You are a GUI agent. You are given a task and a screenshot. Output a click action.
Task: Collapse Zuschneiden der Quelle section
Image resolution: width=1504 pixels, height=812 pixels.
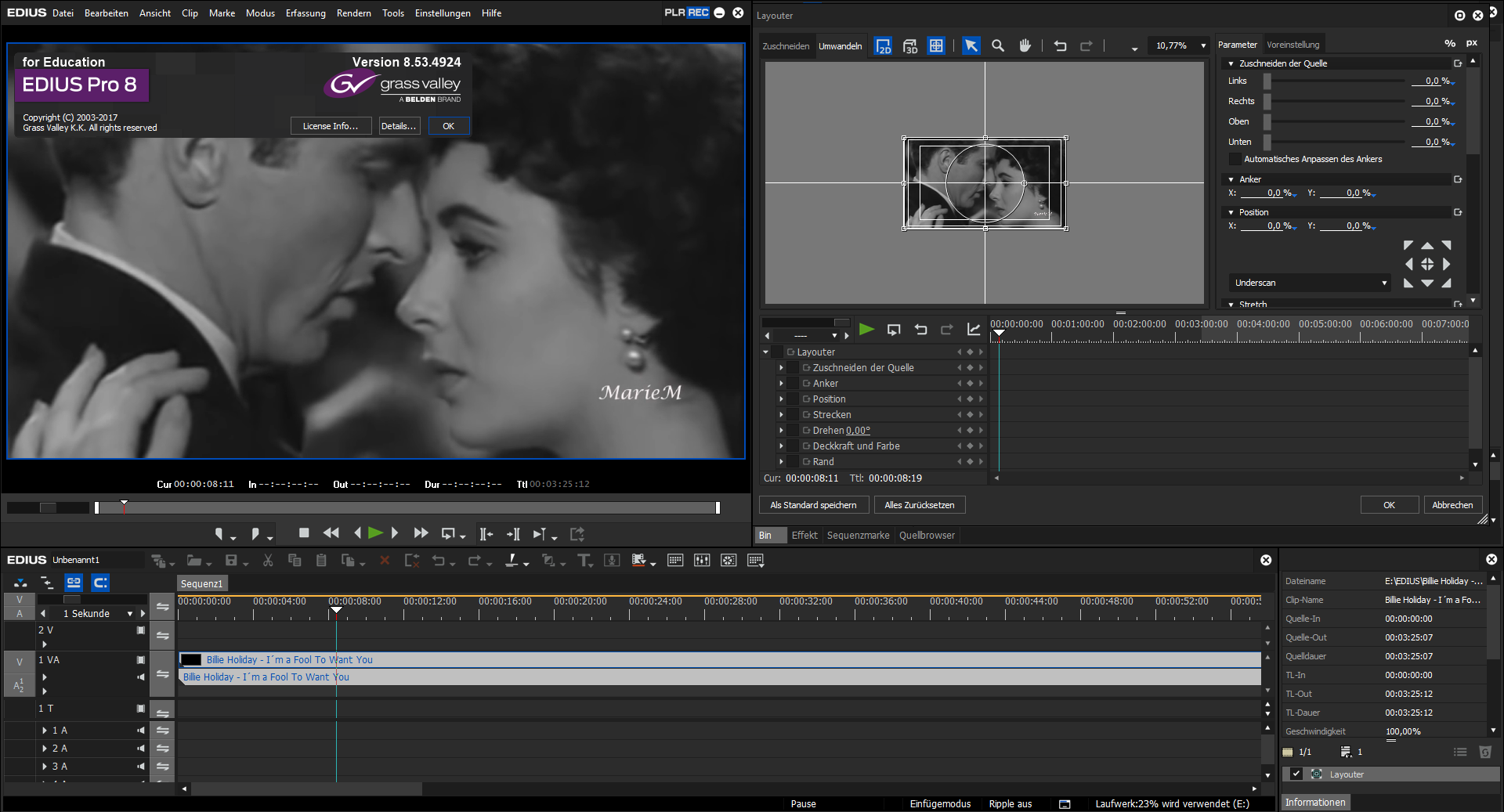point(1231,63)
